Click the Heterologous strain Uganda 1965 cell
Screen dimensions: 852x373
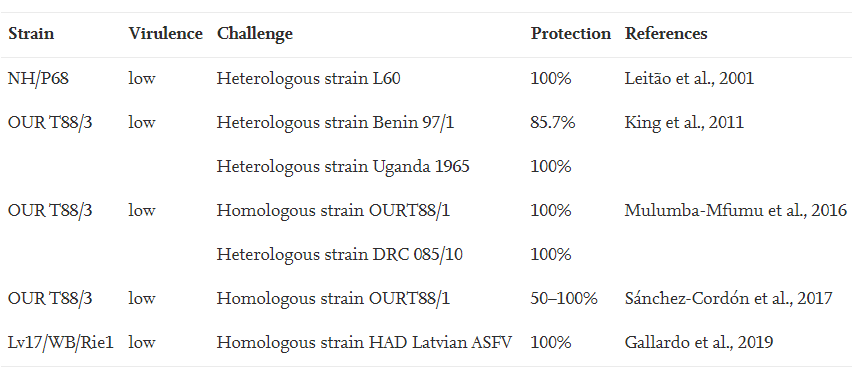[343, 166]
